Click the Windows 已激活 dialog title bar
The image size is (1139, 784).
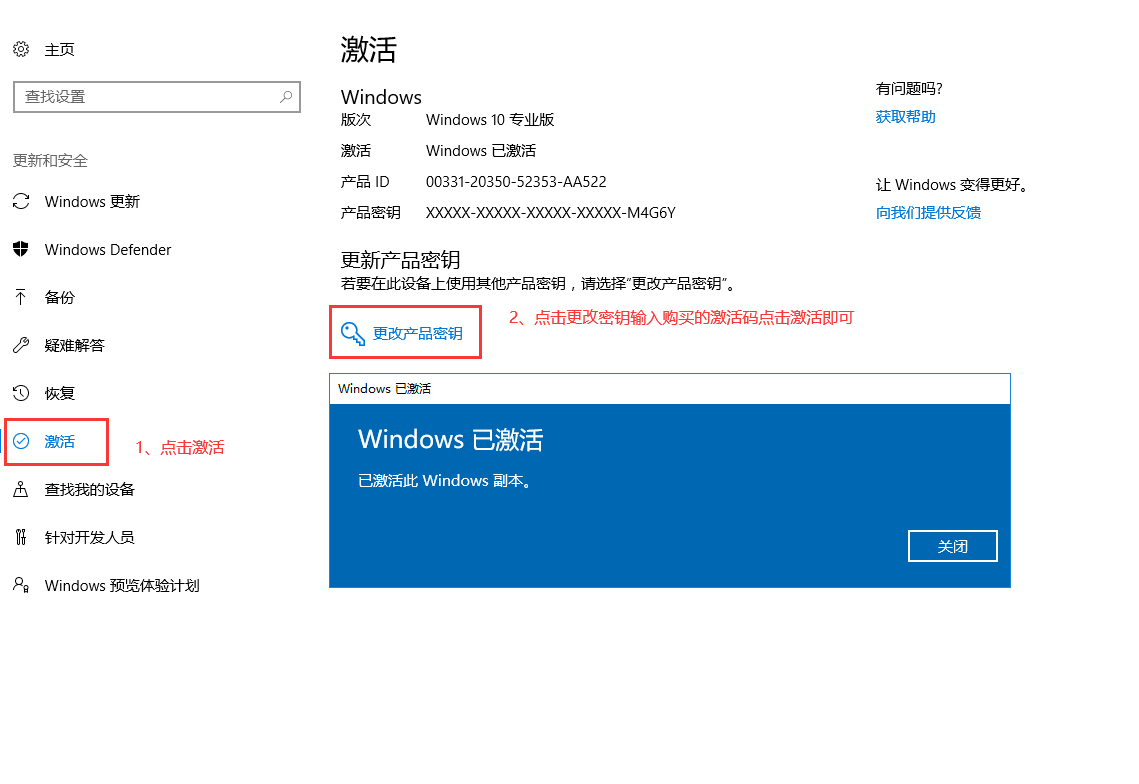[x=670, y=389]
